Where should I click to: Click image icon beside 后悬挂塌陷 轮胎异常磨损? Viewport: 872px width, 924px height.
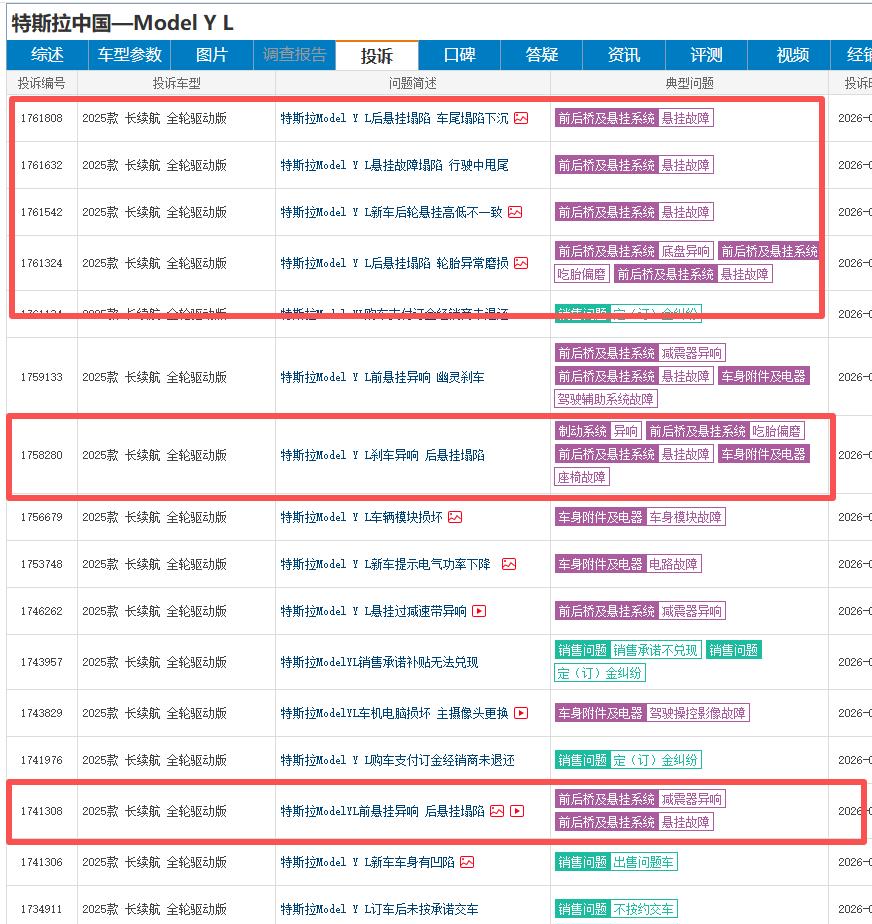[521, 263]
